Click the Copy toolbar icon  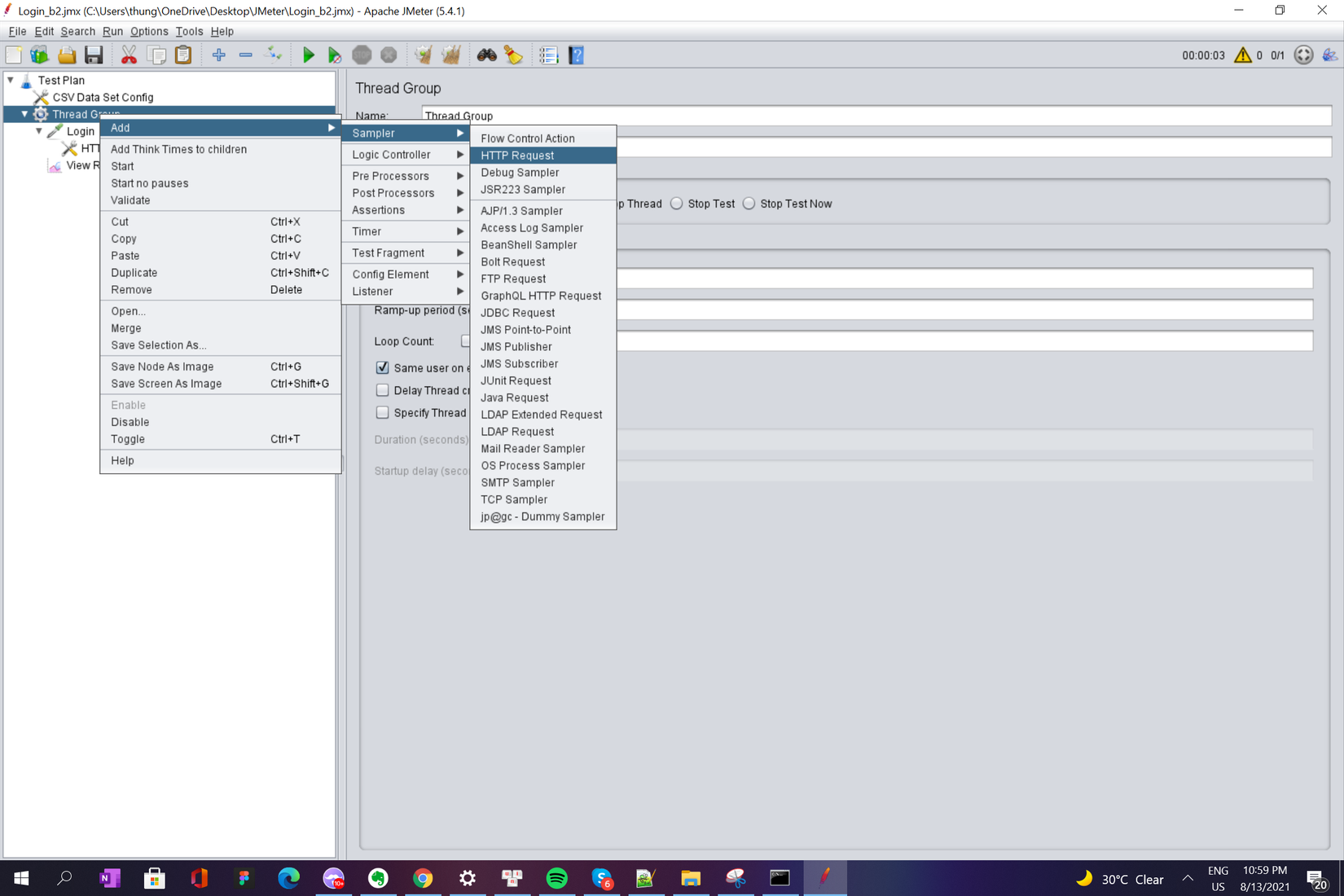coord(156,55)
